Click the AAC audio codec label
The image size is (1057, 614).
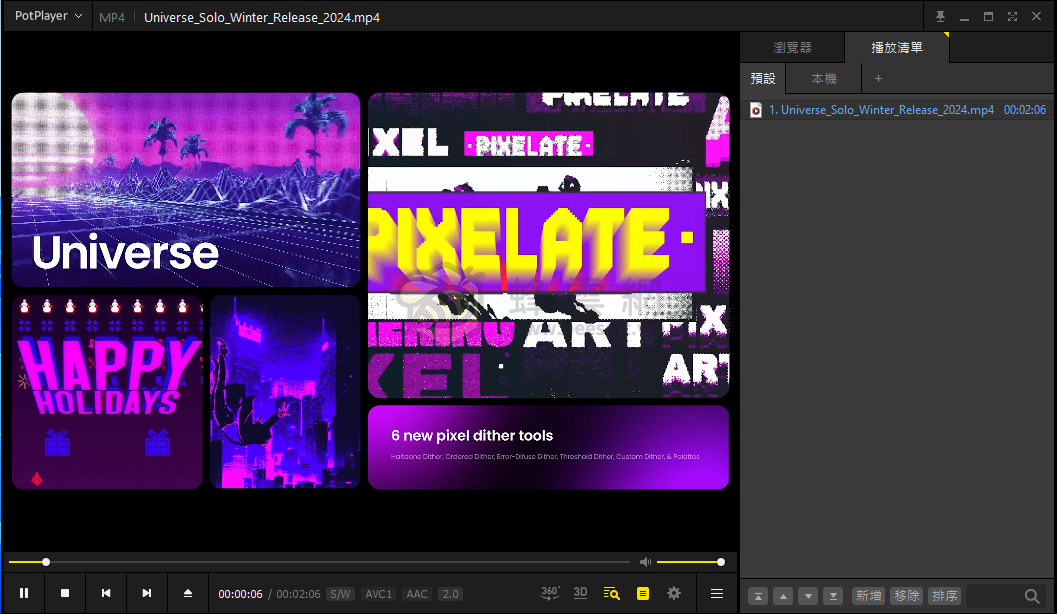coord(417,594)
